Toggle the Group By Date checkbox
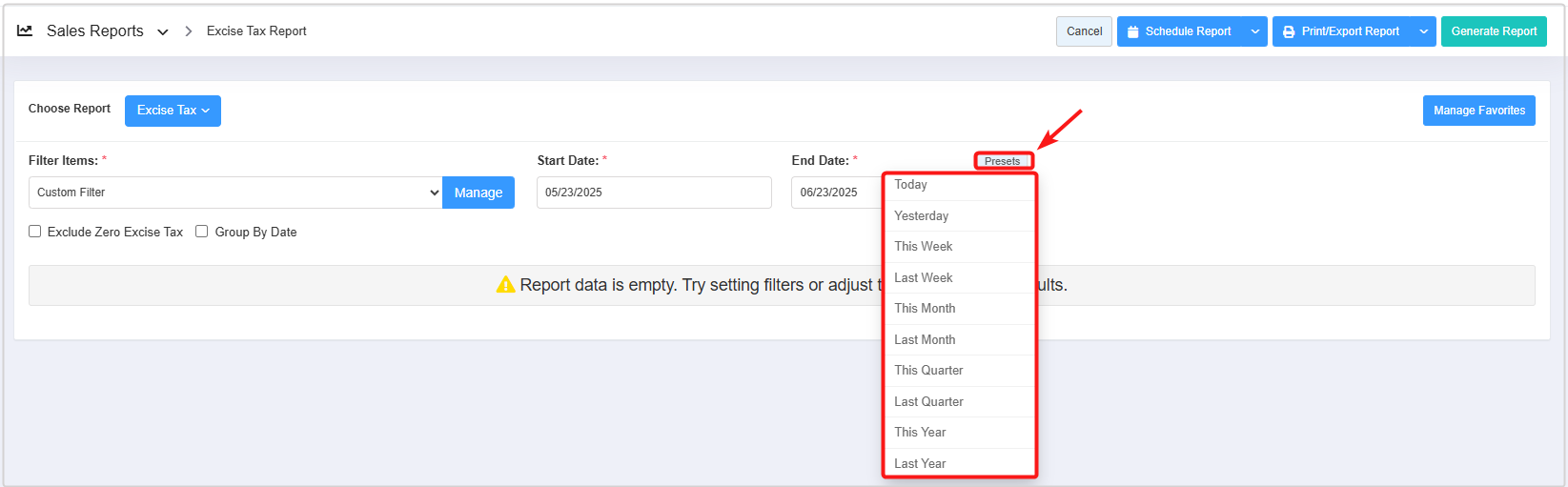The width and height of the screenshot is (1568, 487). 202,232
